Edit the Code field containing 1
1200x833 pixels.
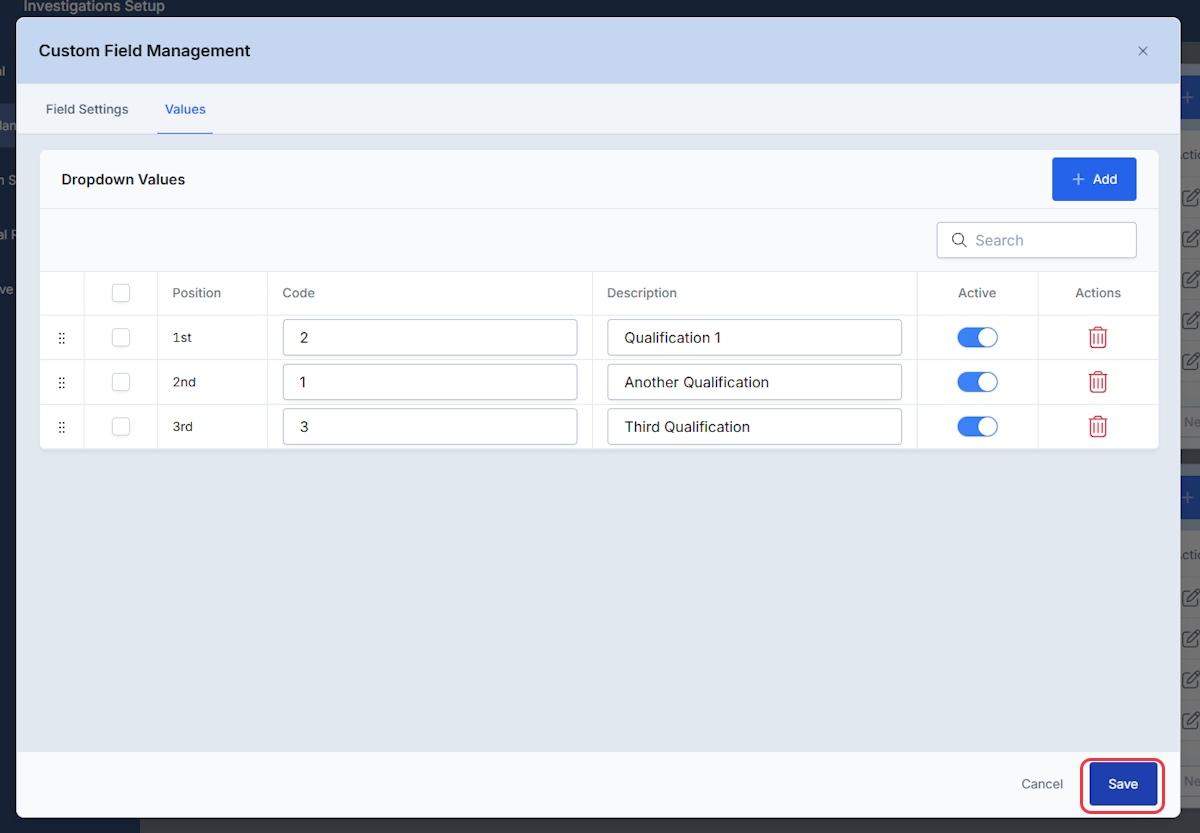tap(430, 382)
